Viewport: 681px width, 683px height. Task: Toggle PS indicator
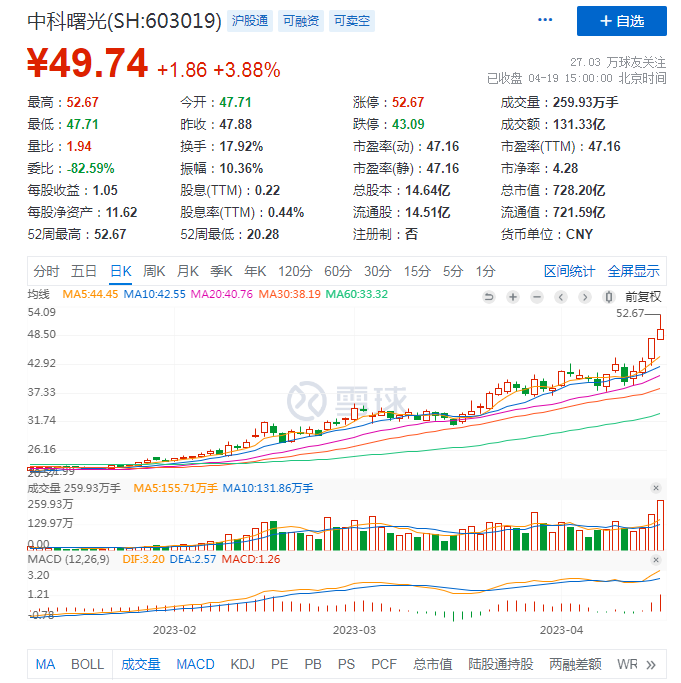[x=346, y=664]
